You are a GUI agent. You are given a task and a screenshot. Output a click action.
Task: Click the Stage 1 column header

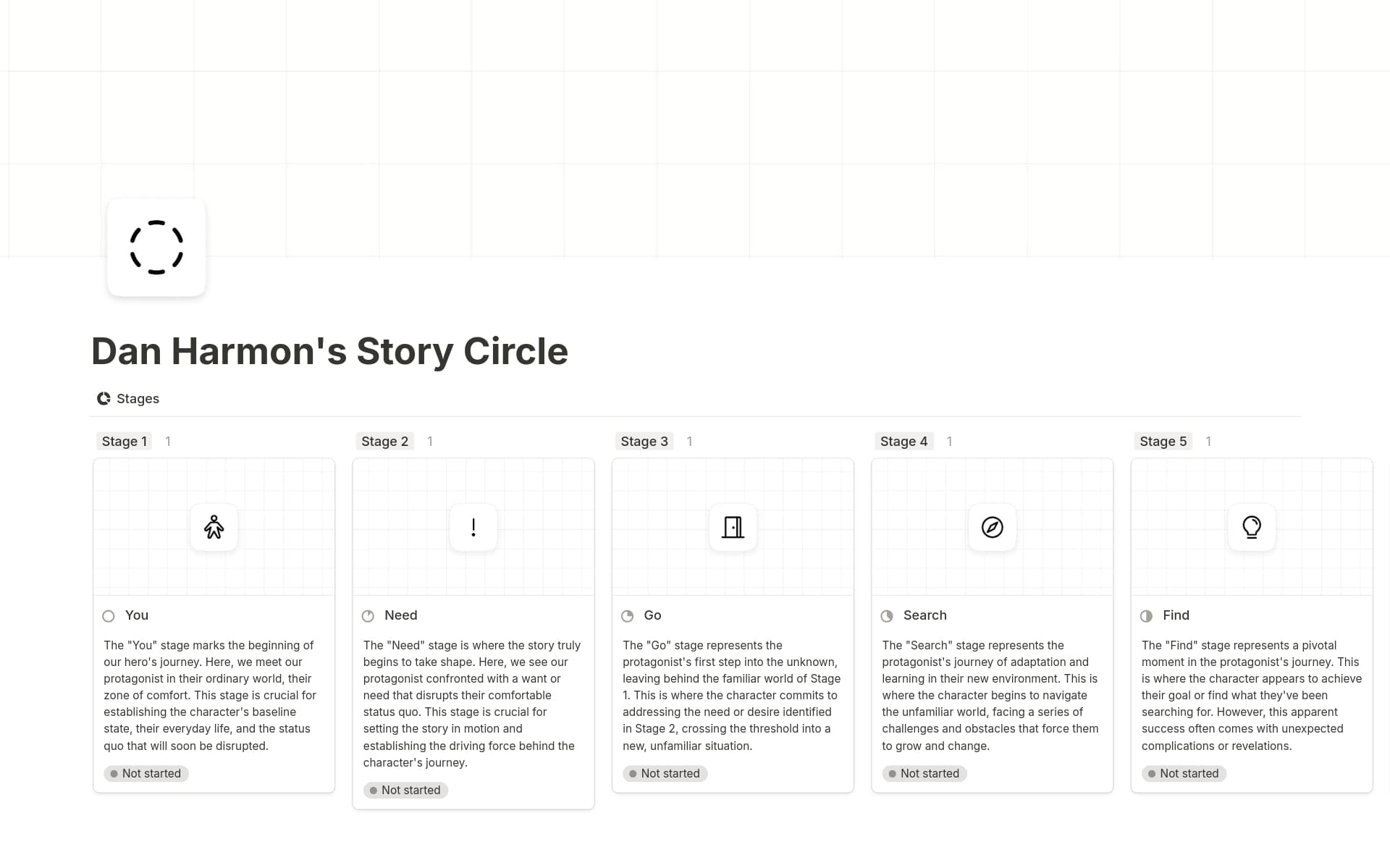click(124, 441)
